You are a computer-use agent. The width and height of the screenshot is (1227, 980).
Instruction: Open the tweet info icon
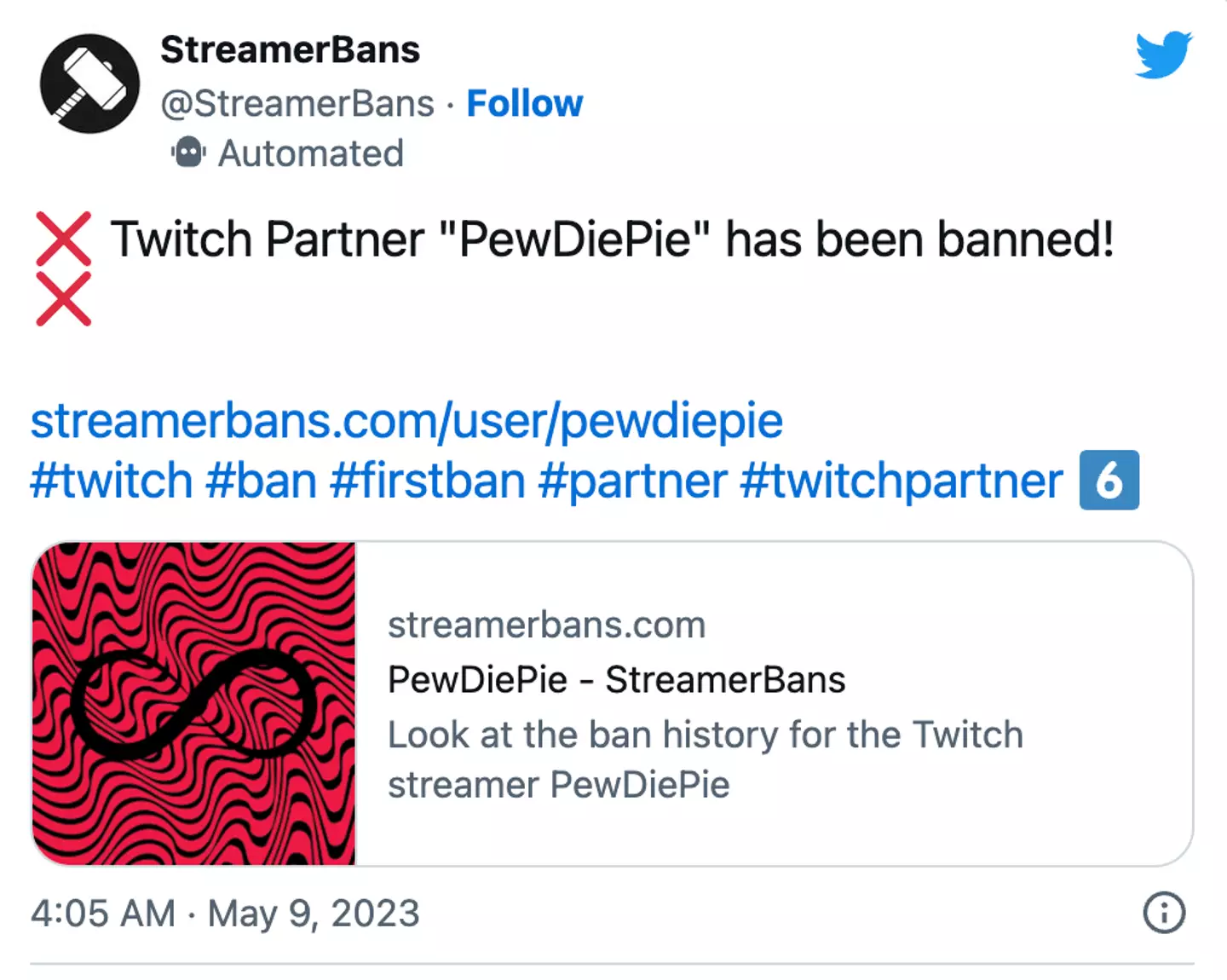[1163, 913]
